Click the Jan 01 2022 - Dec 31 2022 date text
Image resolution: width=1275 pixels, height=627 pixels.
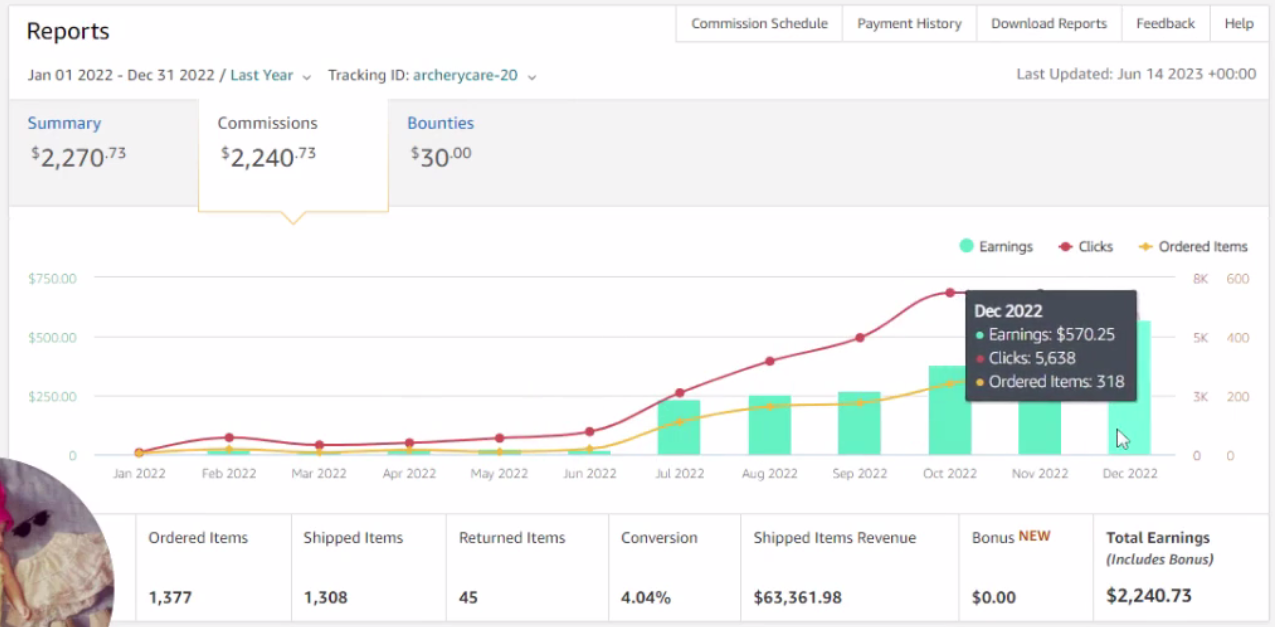click(121, 75)
